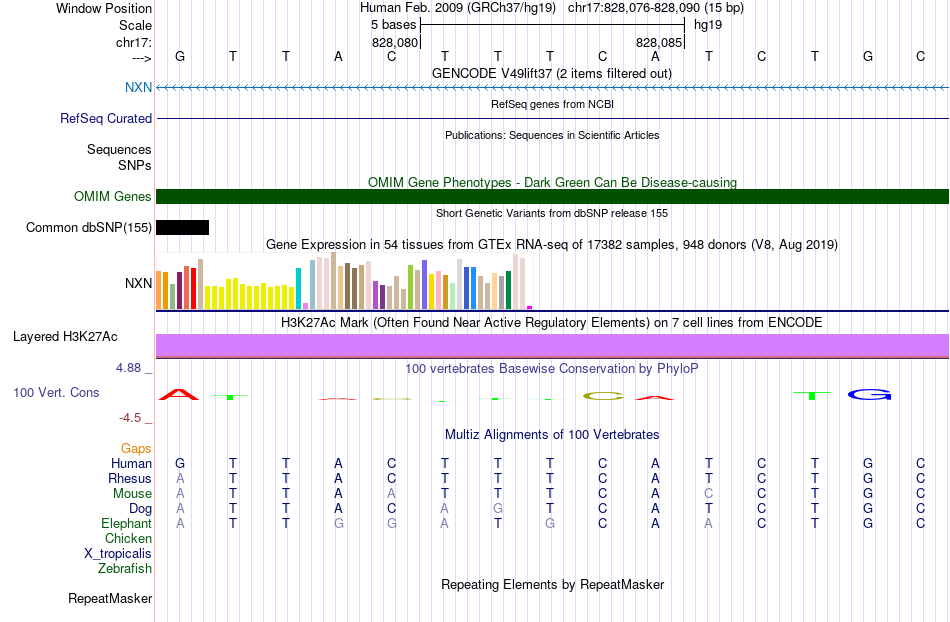Click the -4.5 lower conservation scale value
The width and height of the screenshot is (950, 622).
click(130, 418)
